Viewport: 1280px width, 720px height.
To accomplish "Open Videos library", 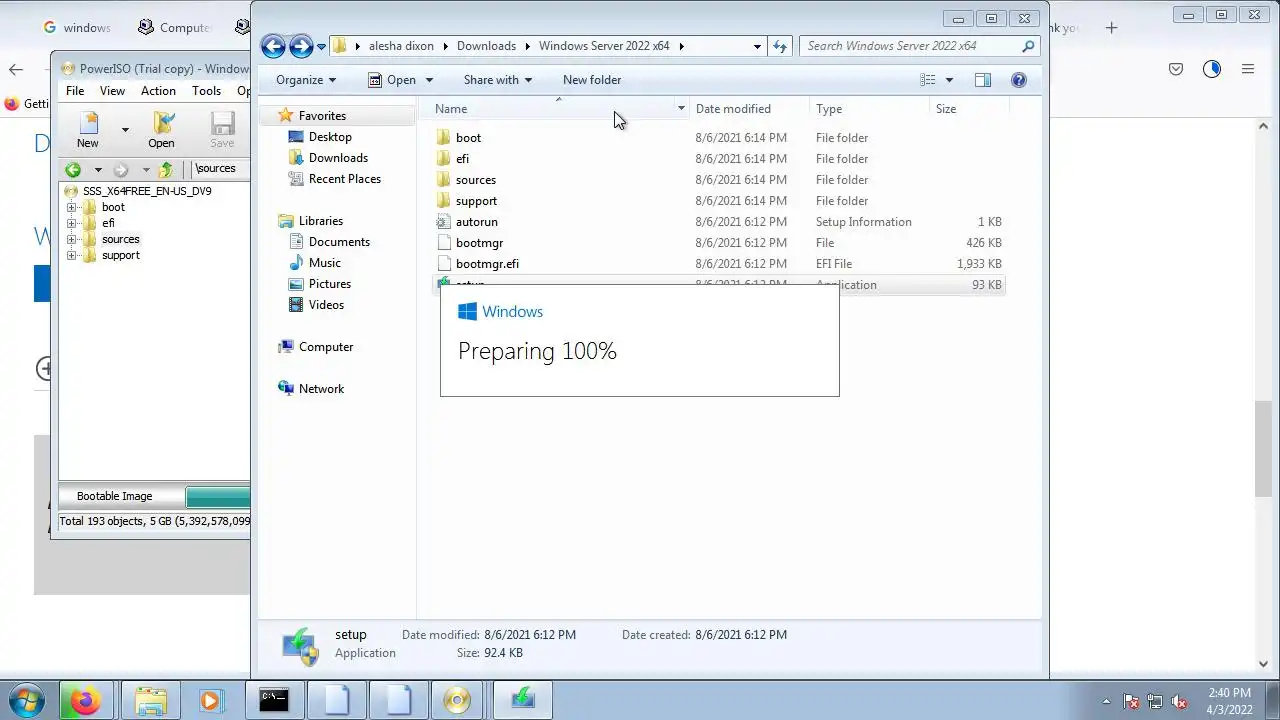I will [x=326, y=305].
